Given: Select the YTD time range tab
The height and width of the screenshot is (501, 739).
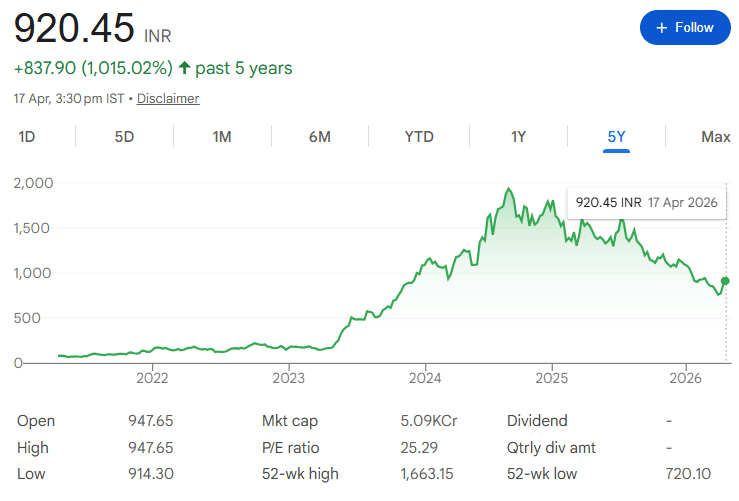Looking at the screenshot, I should (419, 137).
